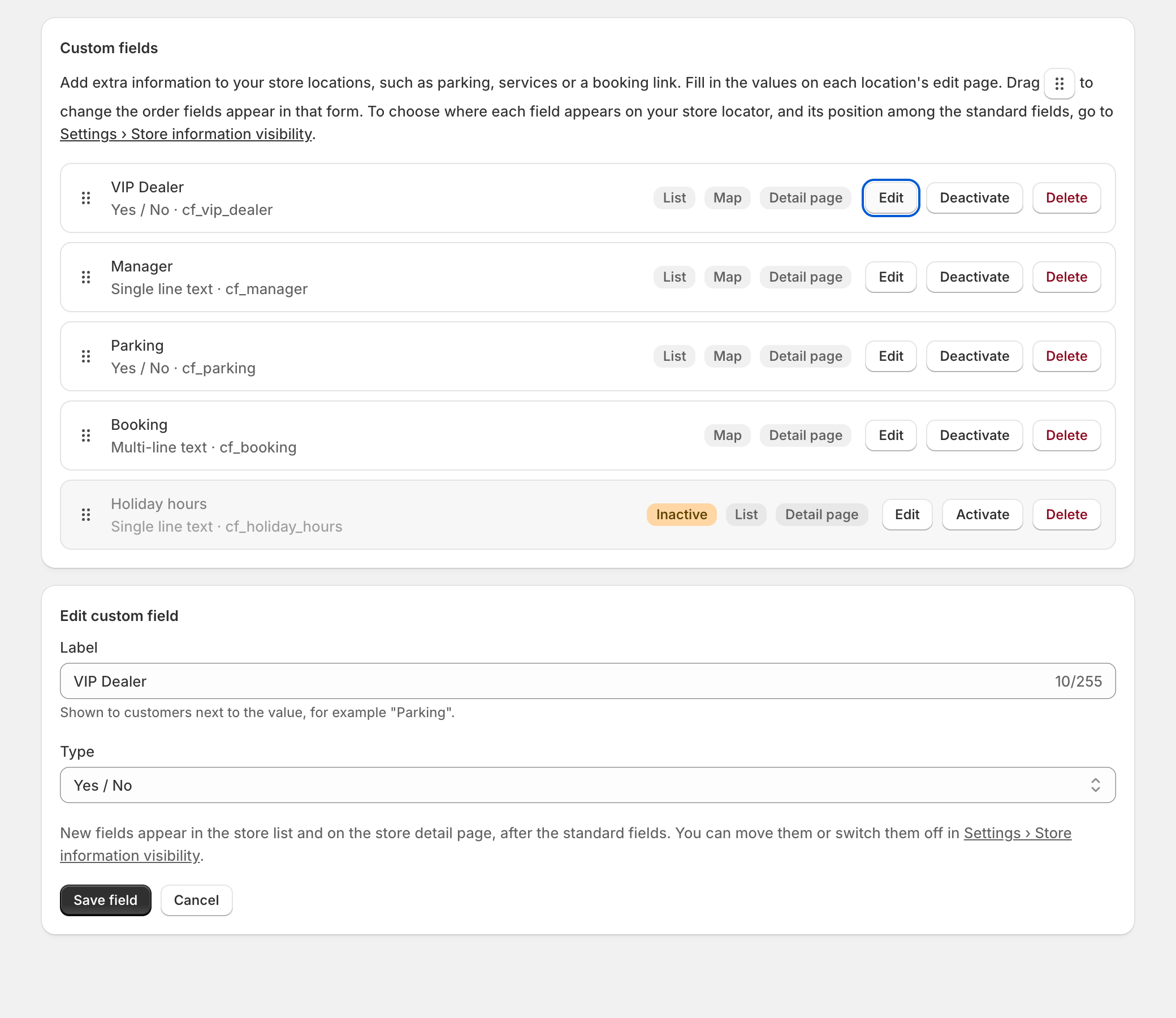Click the Detail page tag on VIP Dealer row
Viewport: 1176px width, 1018px height.
(x=805, y=198)
